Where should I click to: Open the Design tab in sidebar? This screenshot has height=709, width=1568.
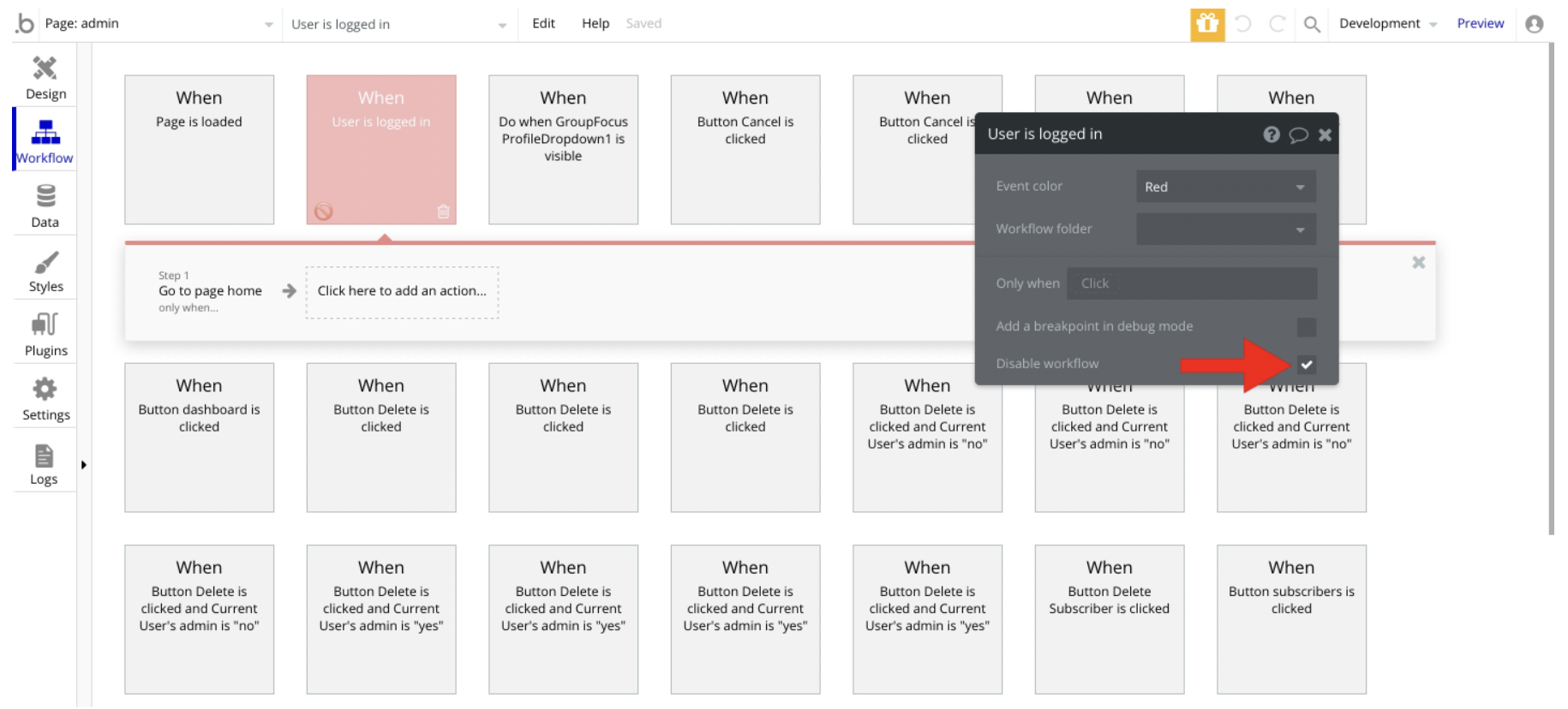click(x=45, y=77)
